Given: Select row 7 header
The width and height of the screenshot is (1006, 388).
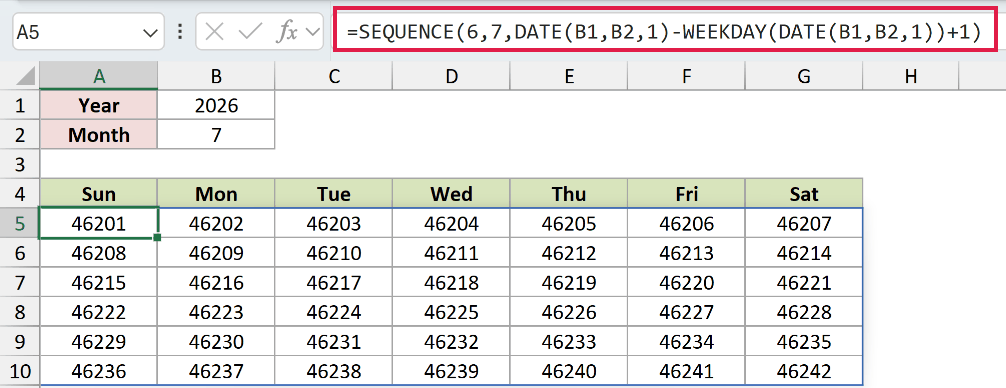Looking at the screenshot, I should coord(19,282).
